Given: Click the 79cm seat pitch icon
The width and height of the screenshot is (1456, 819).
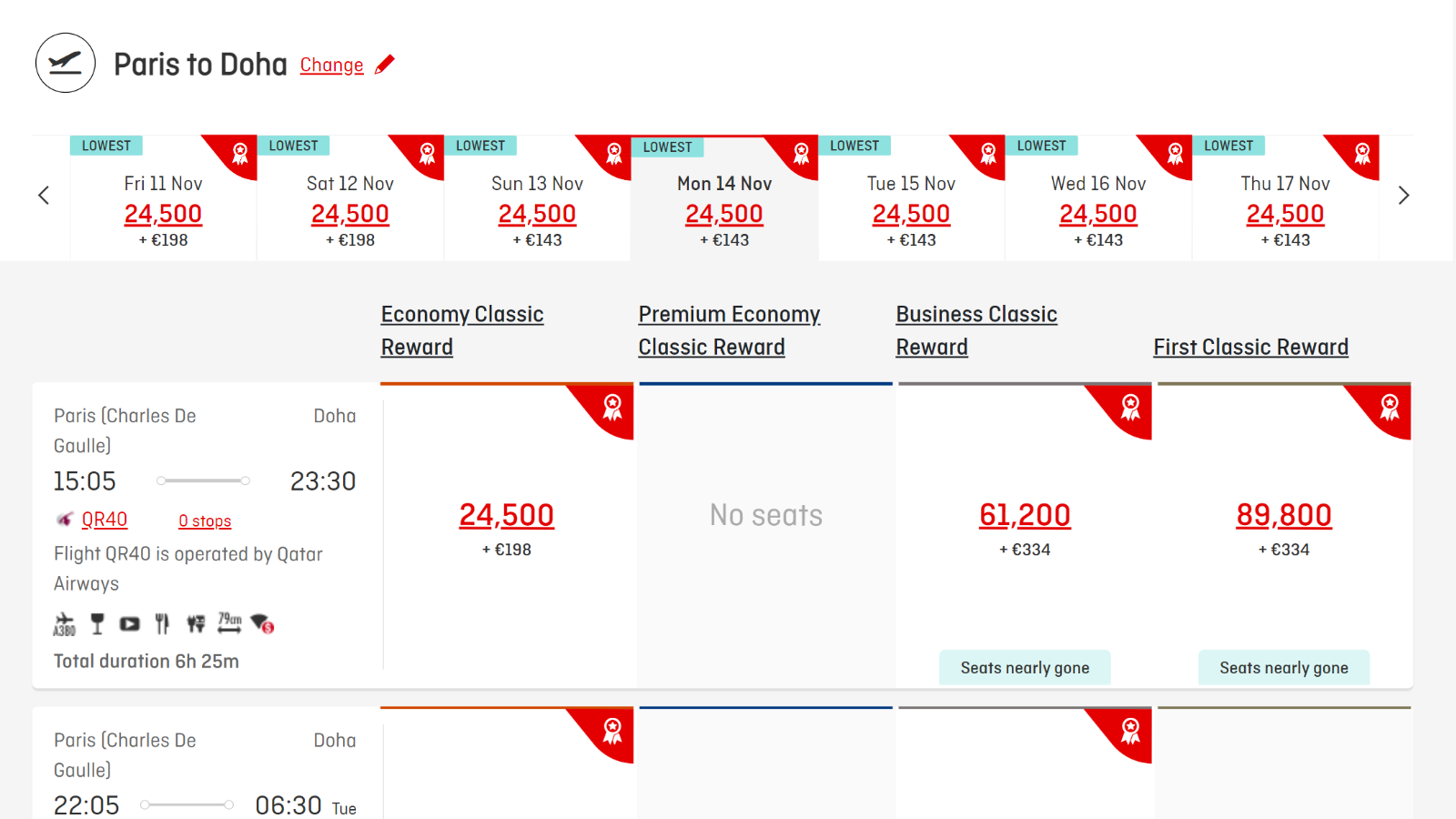Looking at the screenshot, I should pos(229,622).
